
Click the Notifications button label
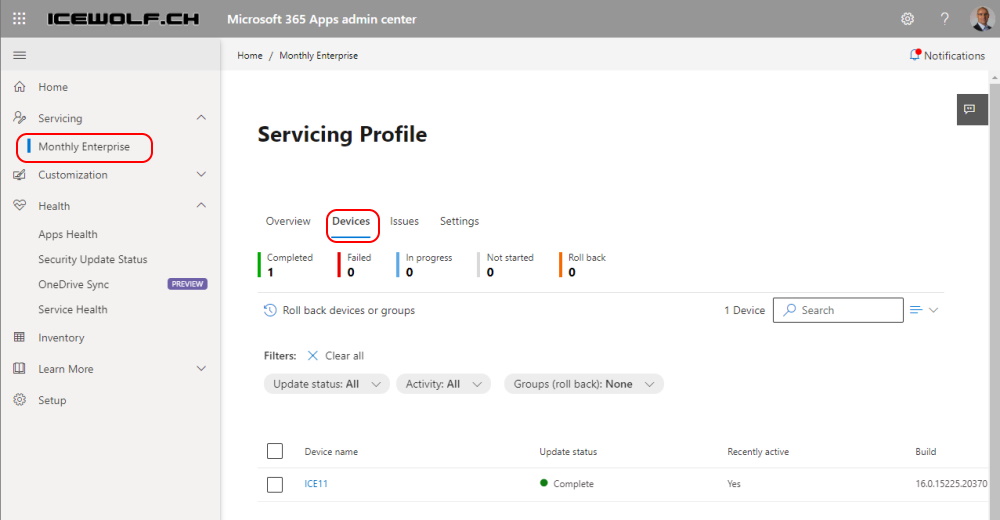coord(954,56)
